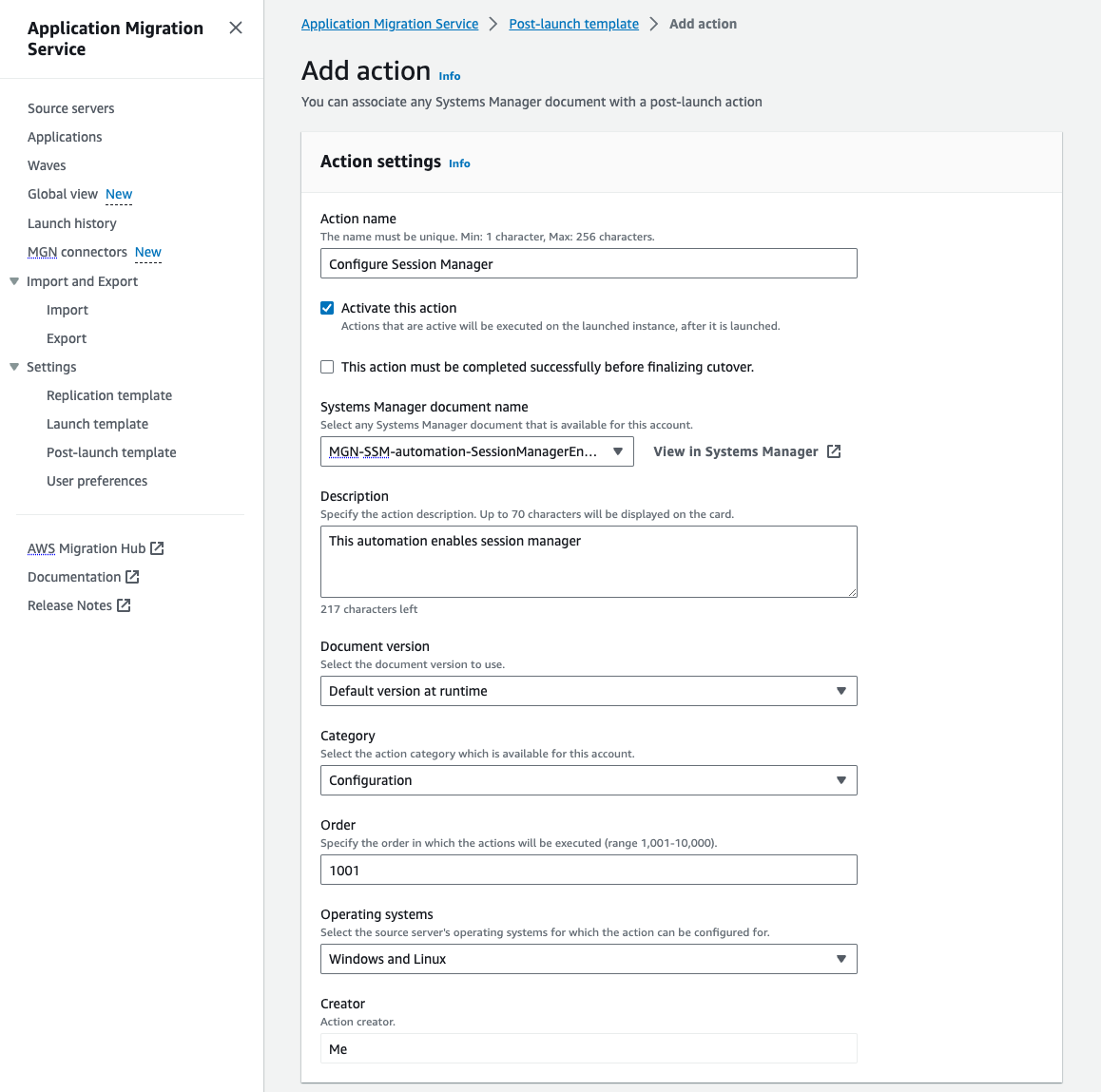The width and height of the screenshot is (1101, 1092).
Task: Click inside the Order field showing 1001
Action: pyautogui.click(x=588, y=870)
